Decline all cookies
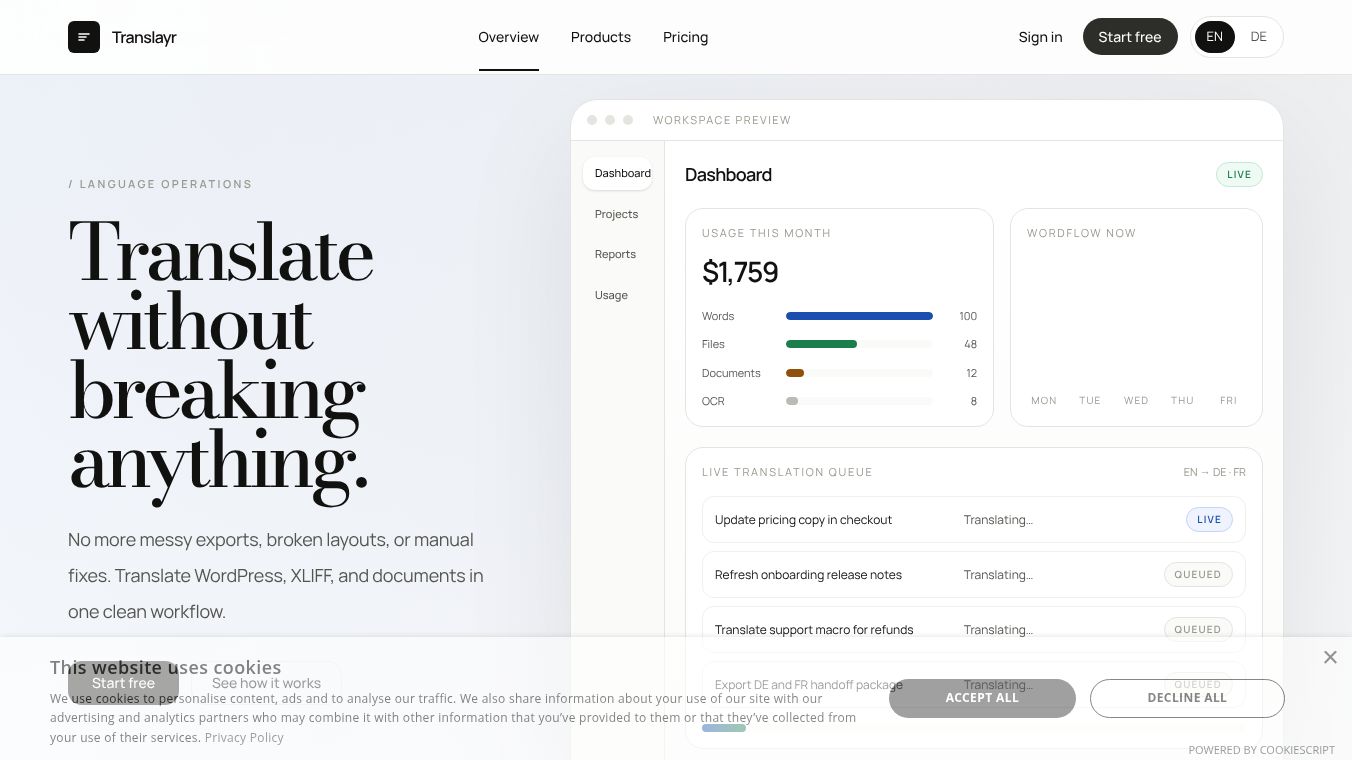Viewport: 1352px width, 760px height. [1186, 698]
